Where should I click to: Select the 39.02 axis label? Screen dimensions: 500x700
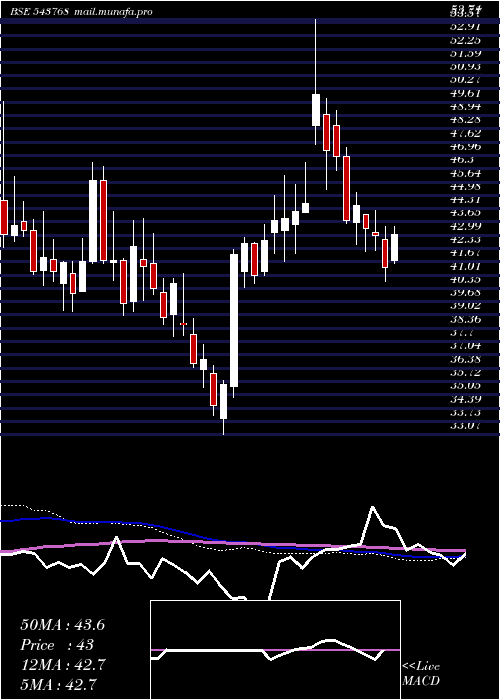coord(466,306)
